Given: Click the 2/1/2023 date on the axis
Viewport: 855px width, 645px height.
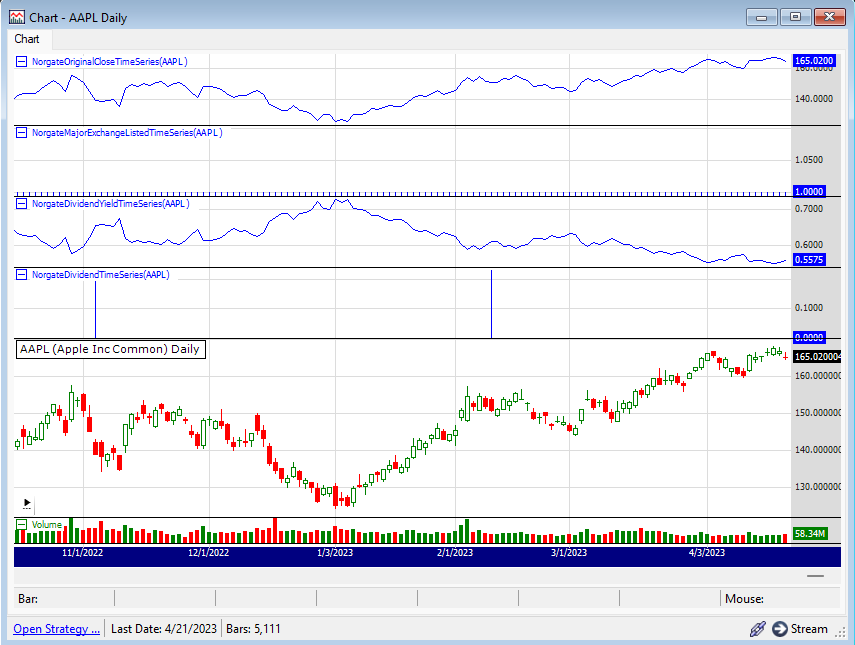Looking at the screenshot, I should click(455, 552).
